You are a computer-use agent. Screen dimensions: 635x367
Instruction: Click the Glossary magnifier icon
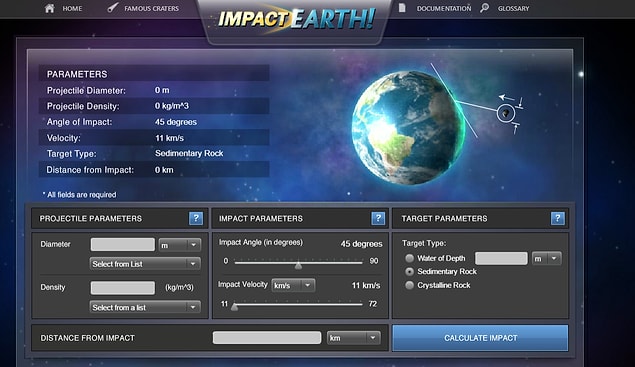484,8
